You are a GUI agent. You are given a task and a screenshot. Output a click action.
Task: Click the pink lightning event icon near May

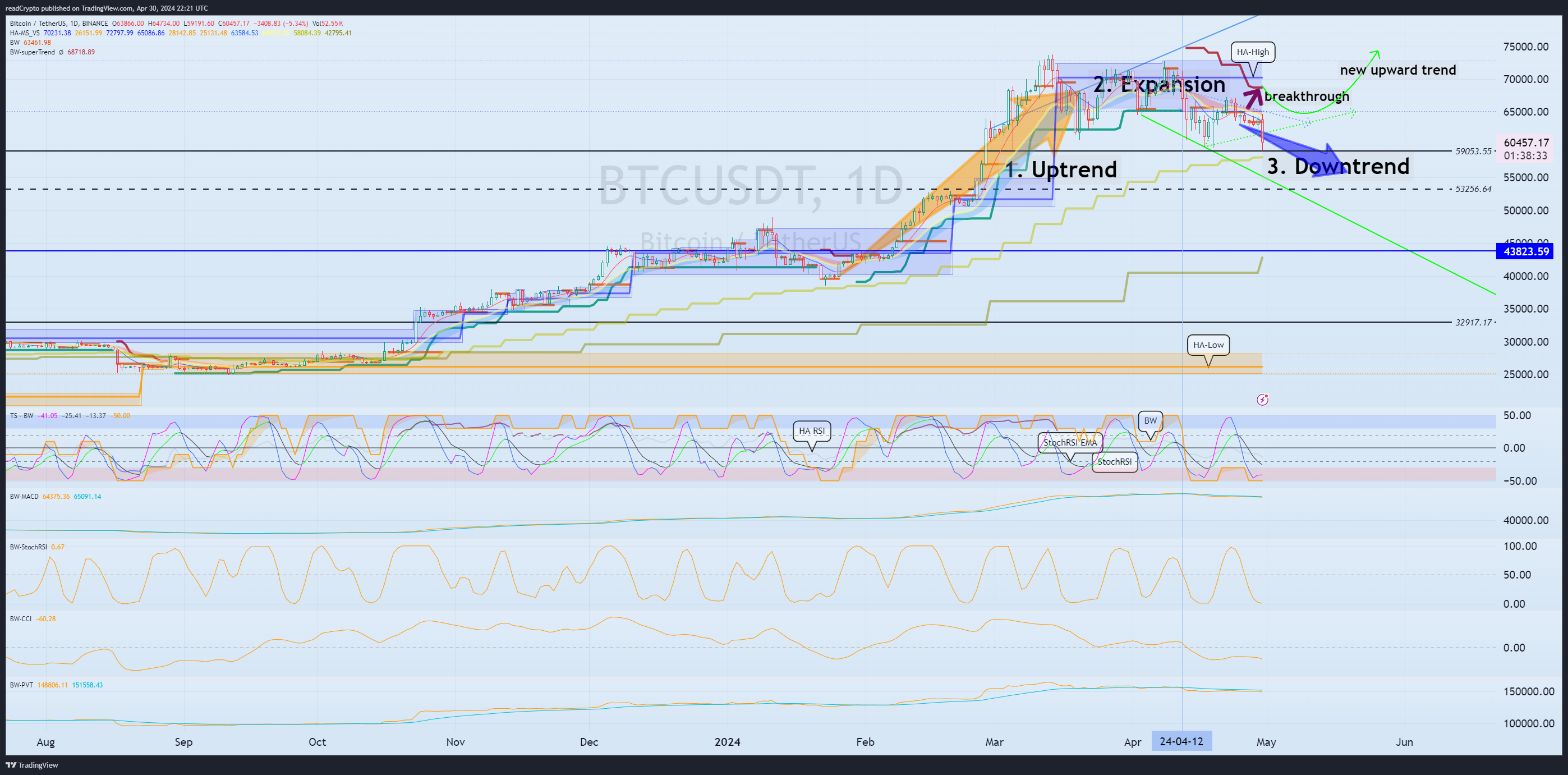coord(1262,400)
